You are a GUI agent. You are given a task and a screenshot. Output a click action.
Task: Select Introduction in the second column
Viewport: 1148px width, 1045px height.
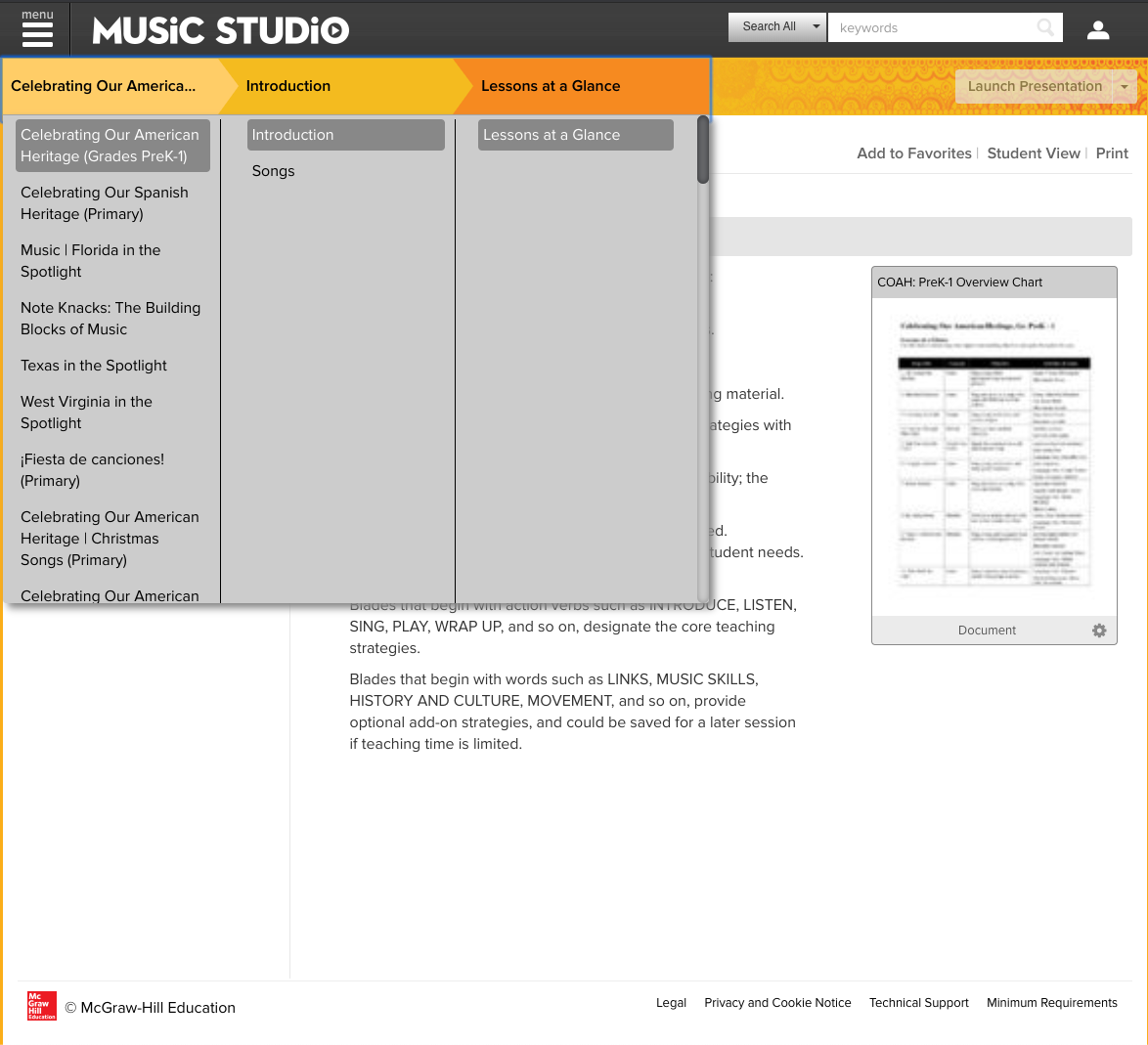pos(345,135)
